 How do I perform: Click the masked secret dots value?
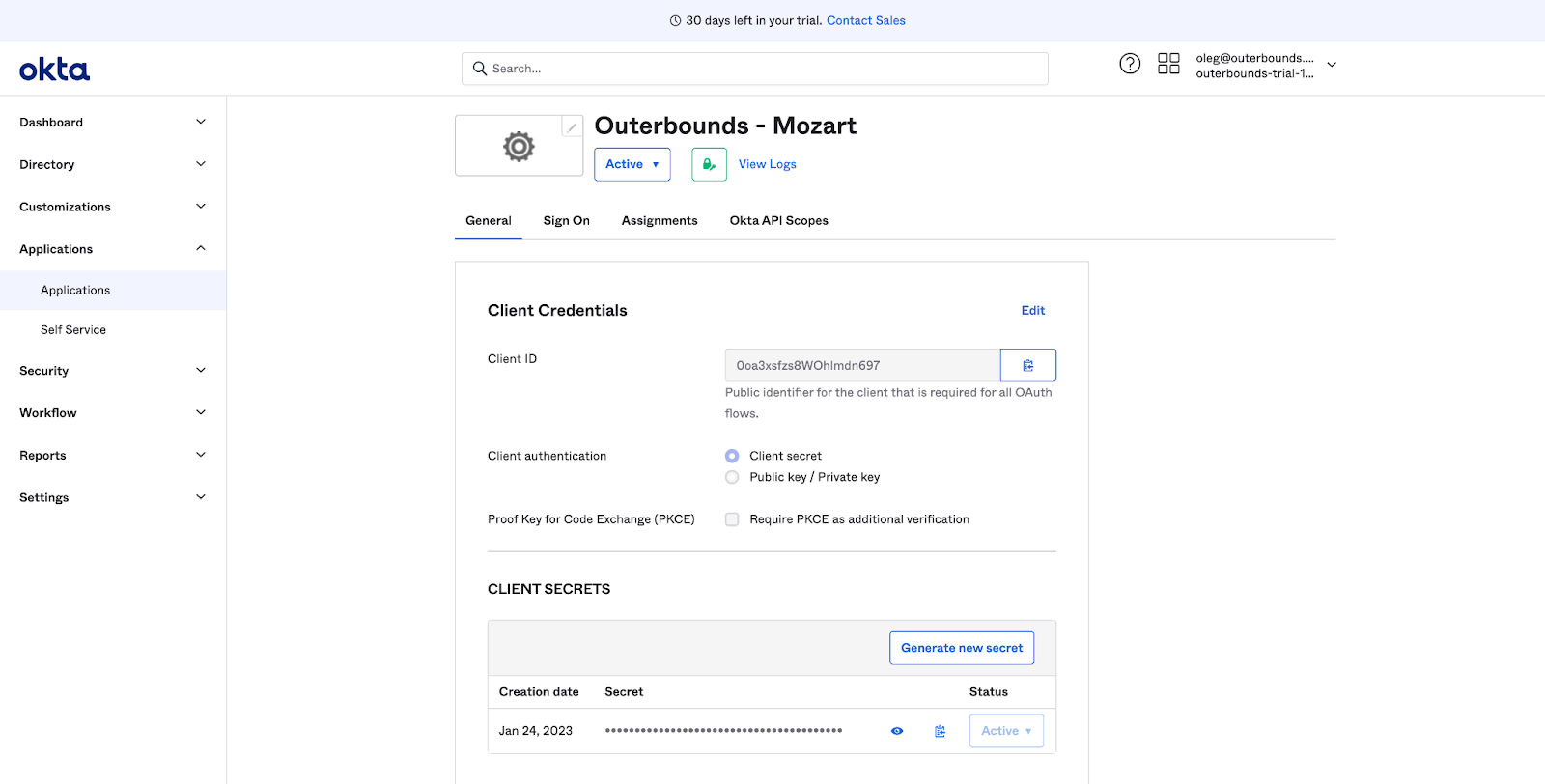(x=724, y=731)
